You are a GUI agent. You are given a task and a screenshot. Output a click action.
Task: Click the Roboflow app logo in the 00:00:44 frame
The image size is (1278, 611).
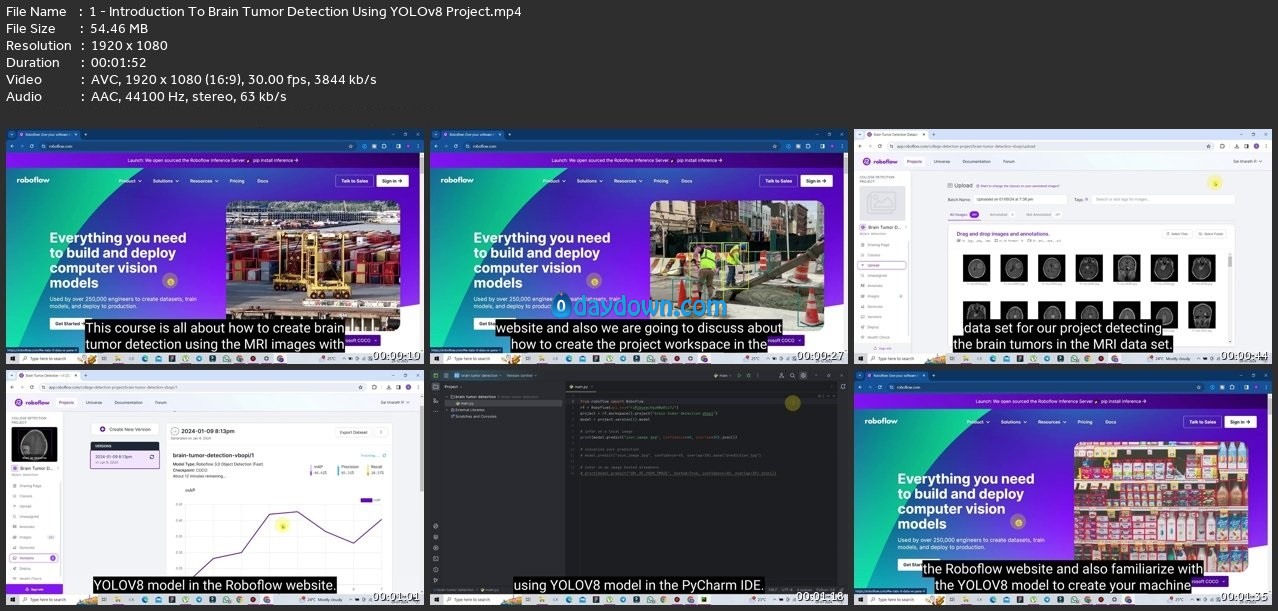879,161
